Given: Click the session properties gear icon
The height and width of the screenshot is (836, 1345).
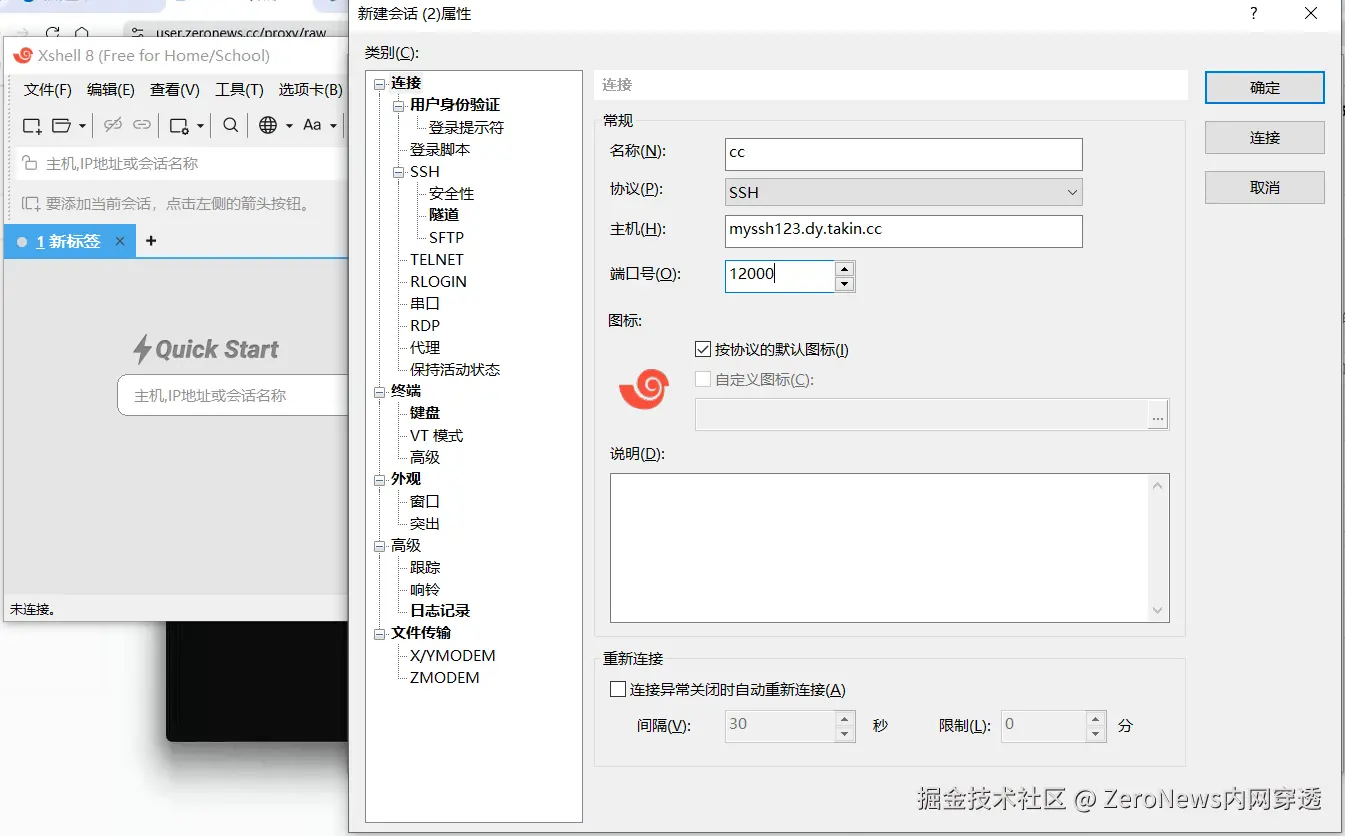Looking at the screenshot, I should click(180, 125).
